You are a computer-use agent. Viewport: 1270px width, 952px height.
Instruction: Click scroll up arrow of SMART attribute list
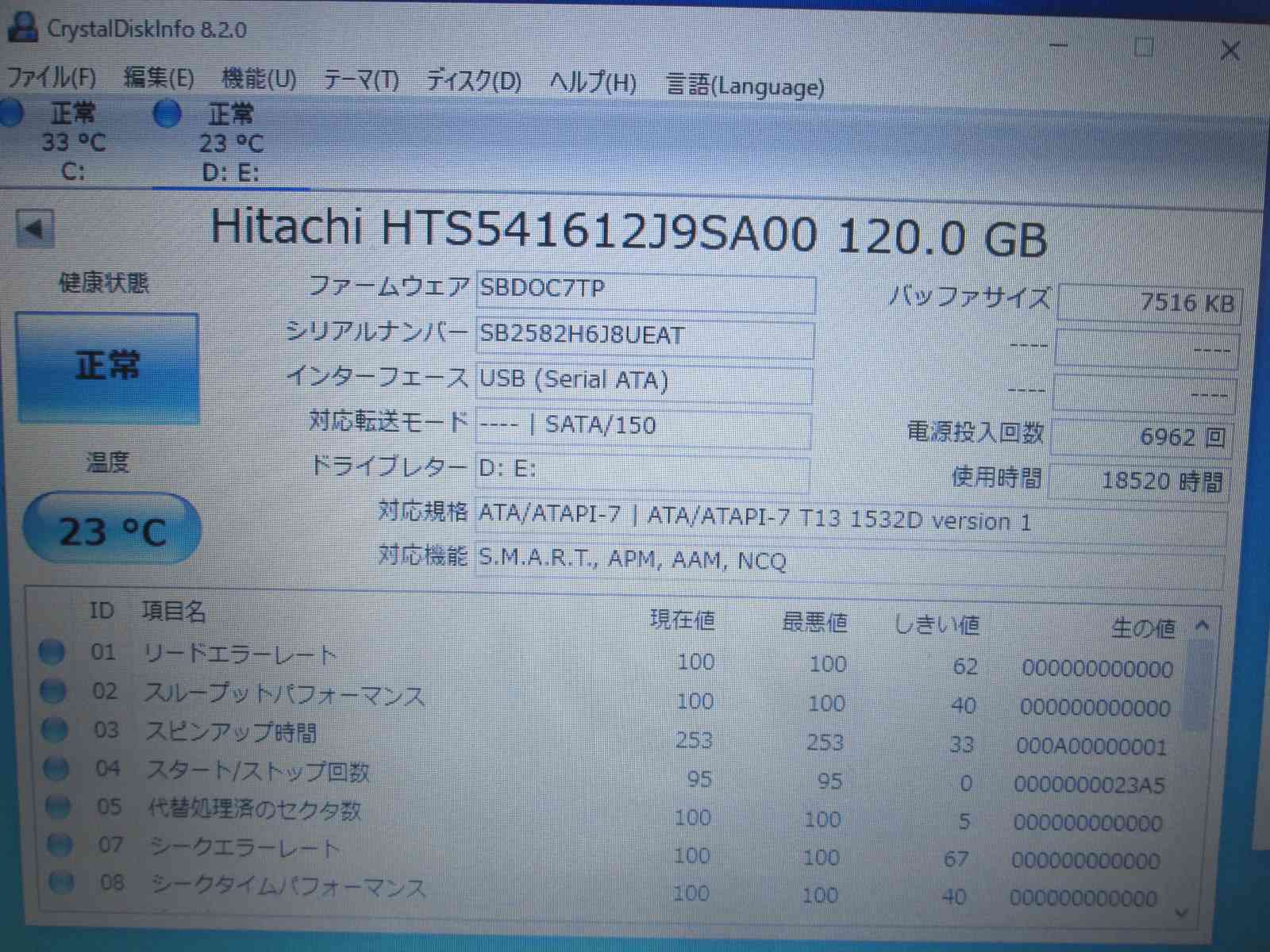(x=1203, y=626)
